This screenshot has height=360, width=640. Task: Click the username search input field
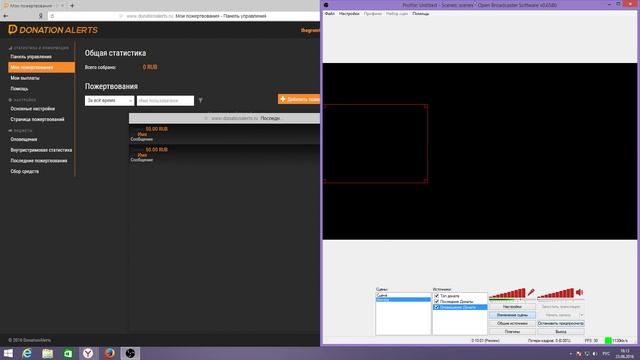[x=165, y=100]
